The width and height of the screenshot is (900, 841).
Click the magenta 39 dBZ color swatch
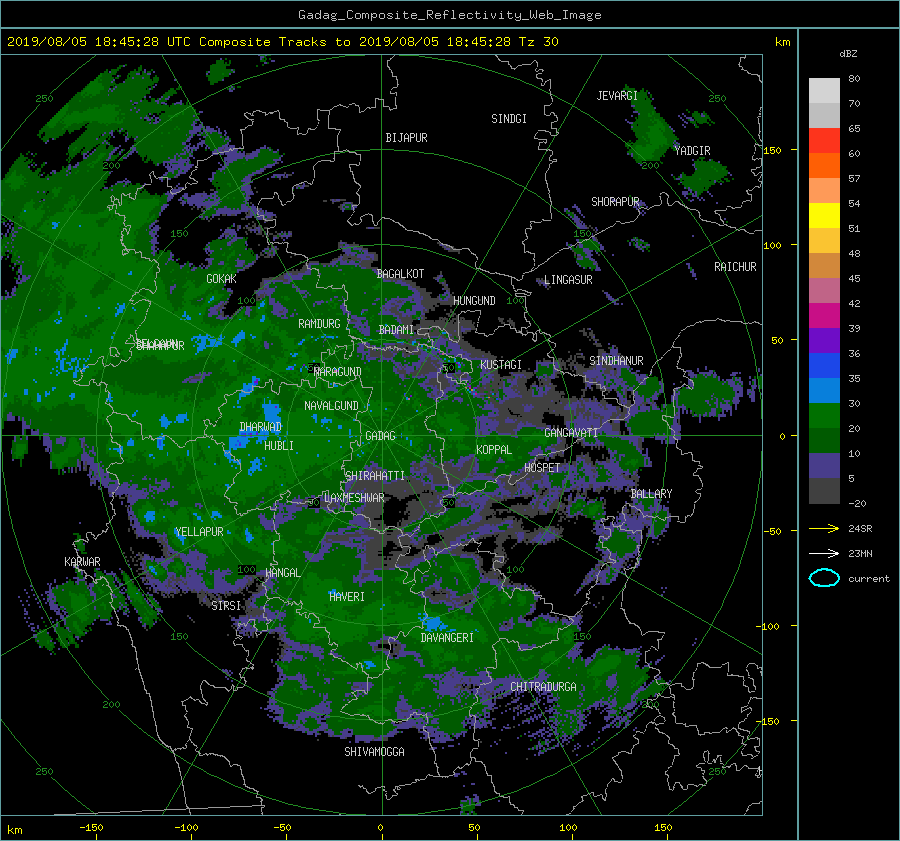pyautogui.click(x=824, y=315)
